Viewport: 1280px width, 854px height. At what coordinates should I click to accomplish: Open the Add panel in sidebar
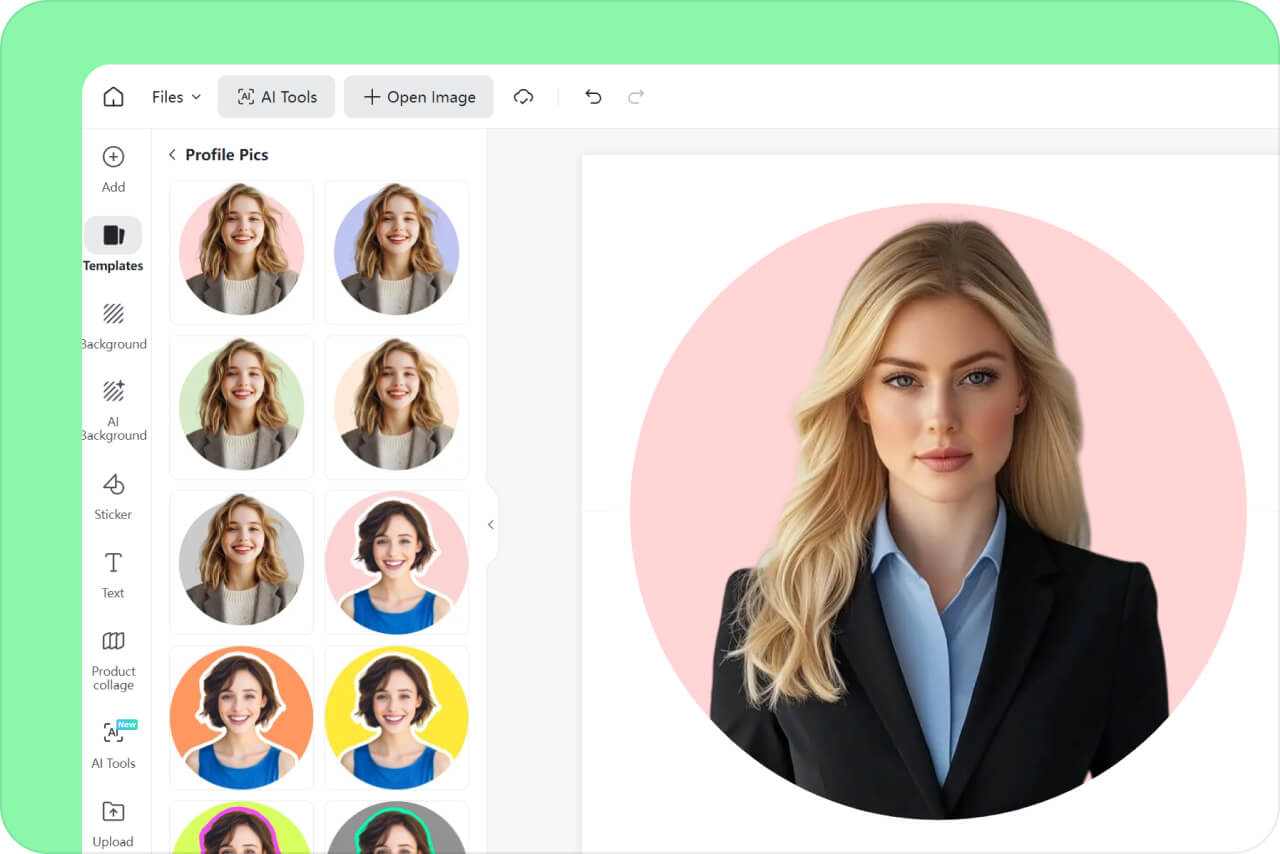(113, 168)
